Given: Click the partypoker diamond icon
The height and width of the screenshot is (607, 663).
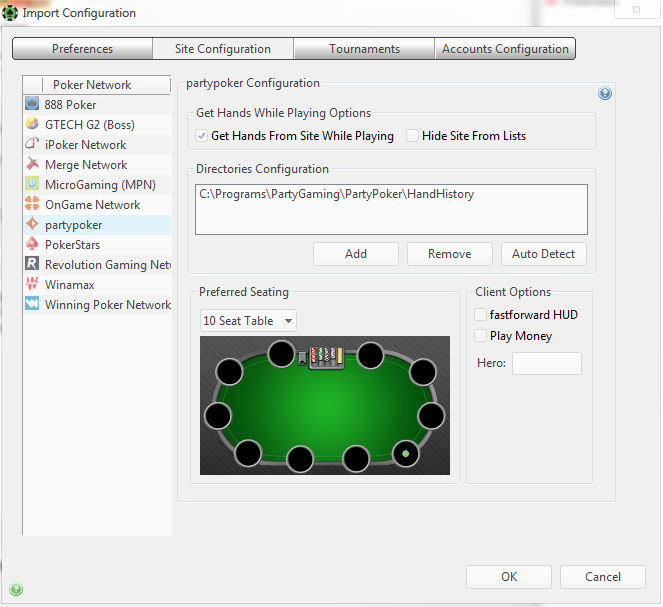Looking at the screenshot, I should (x=32, y=224).
